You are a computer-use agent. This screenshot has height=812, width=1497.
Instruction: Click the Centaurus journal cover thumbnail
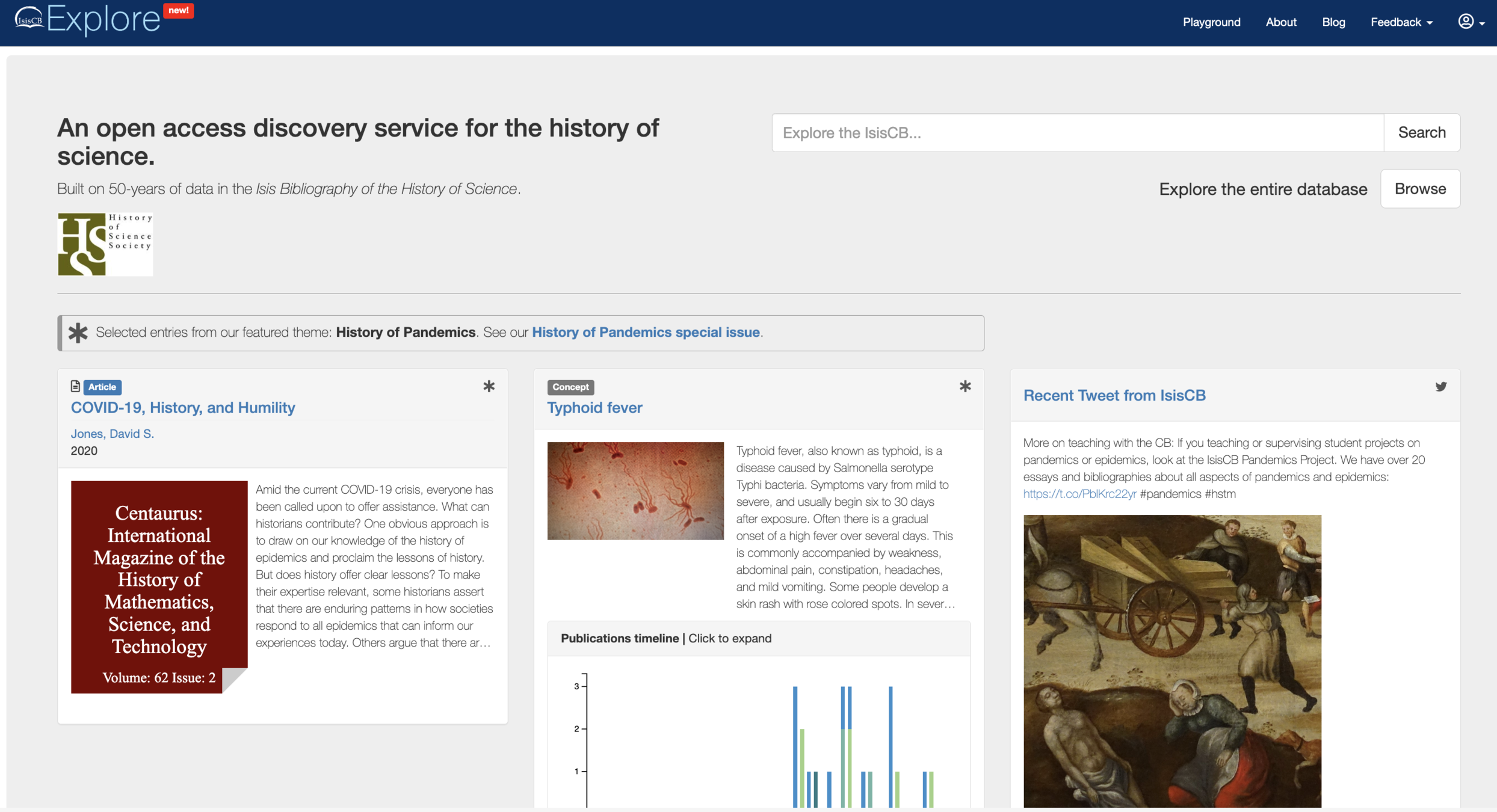click(159, 586)
